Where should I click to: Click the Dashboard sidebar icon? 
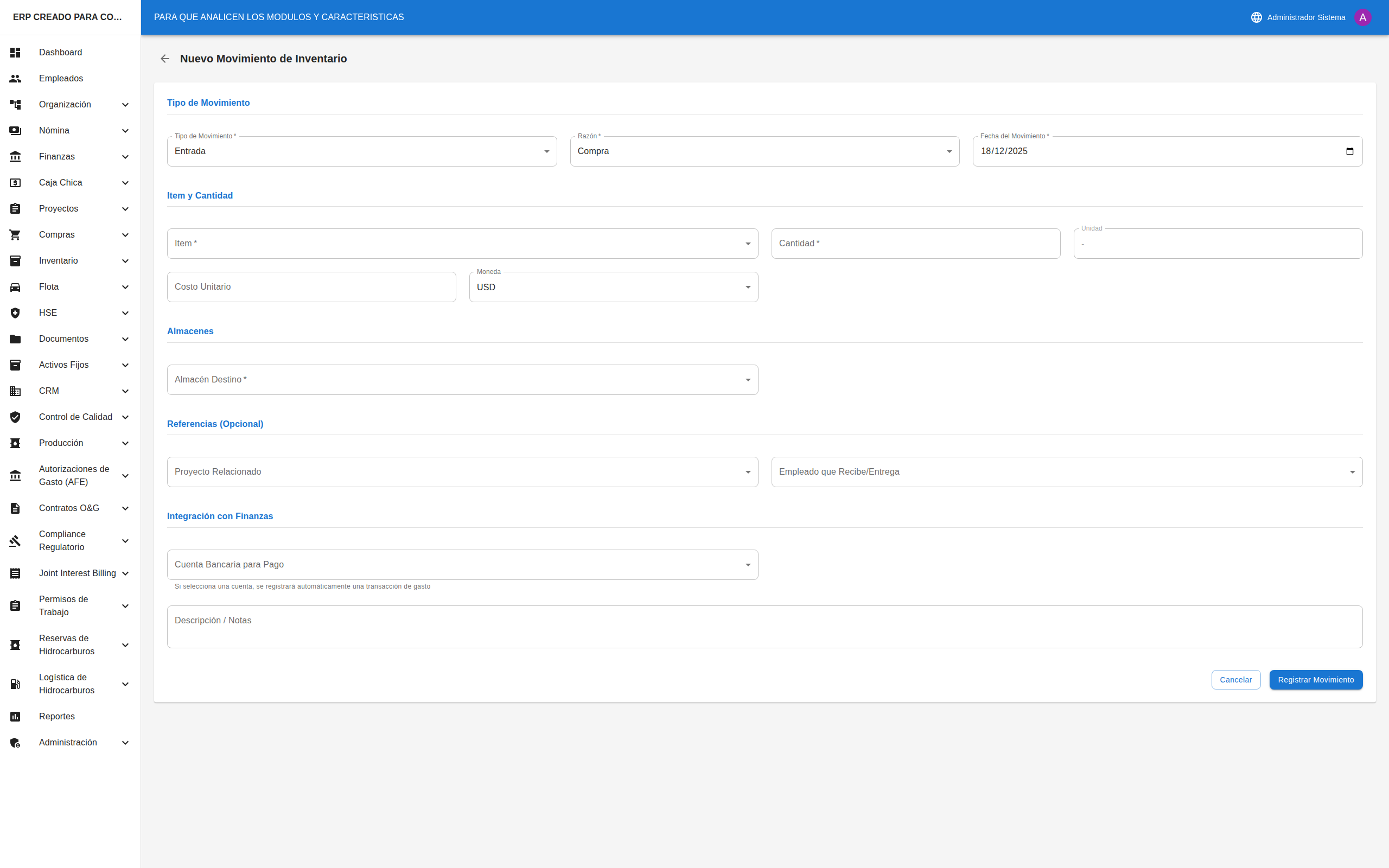click(x=16, y=52)
